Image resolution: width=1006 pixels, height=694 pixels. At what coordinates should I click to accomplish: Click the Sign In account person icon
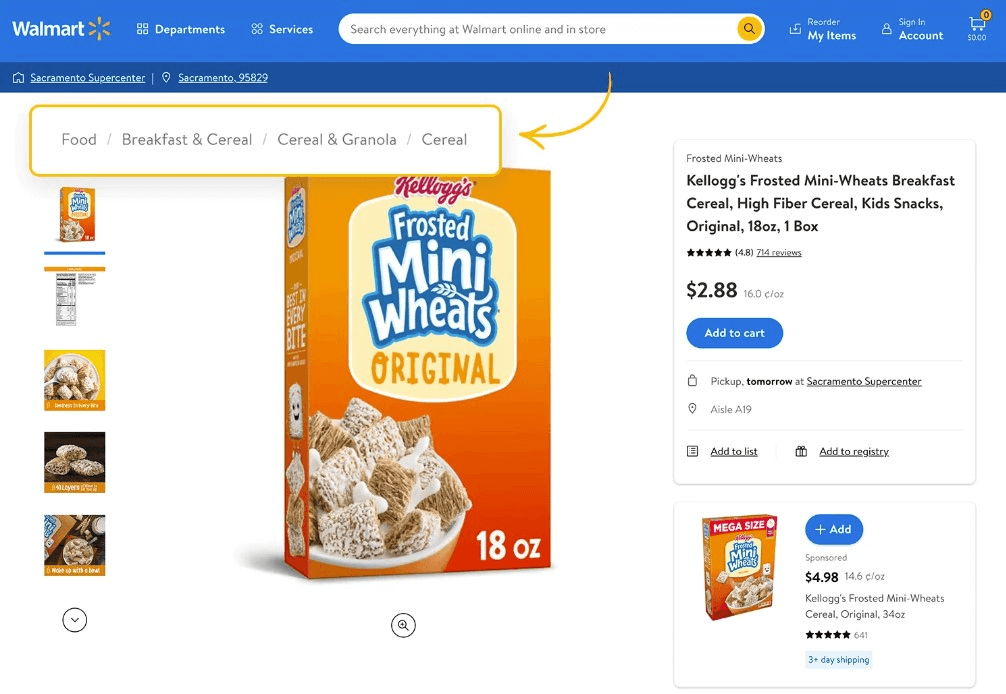click(887, 29)
